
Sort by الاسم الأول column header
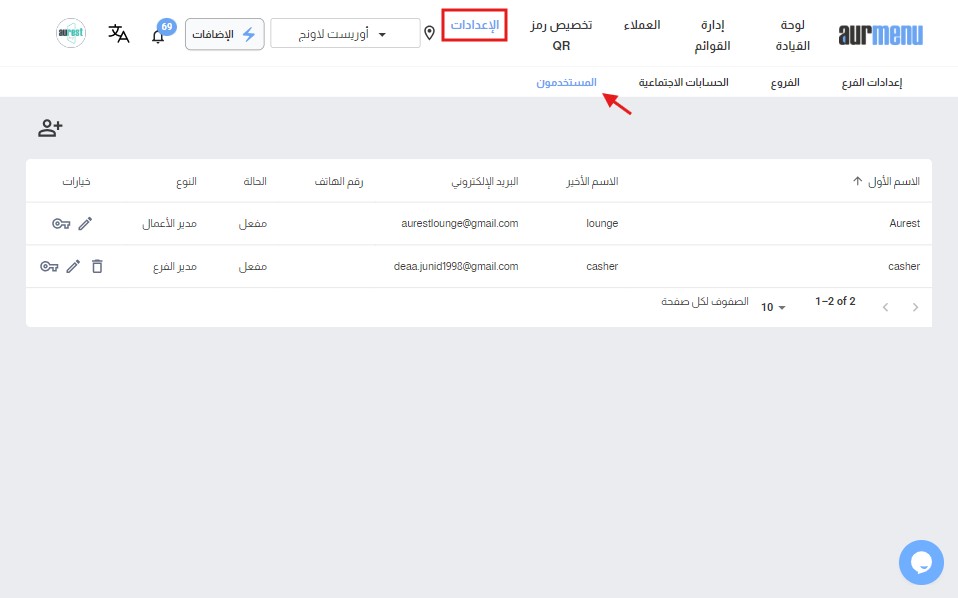click(886, 182)
